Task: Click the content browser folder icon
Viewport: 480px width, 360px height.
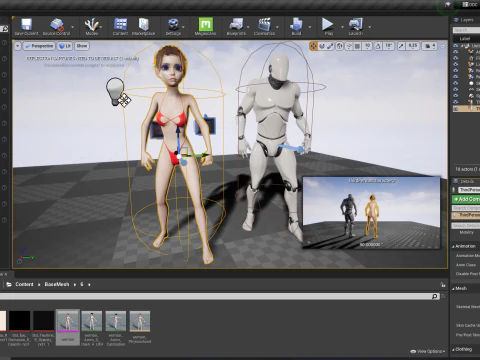Action: click(x=9, y=284)
